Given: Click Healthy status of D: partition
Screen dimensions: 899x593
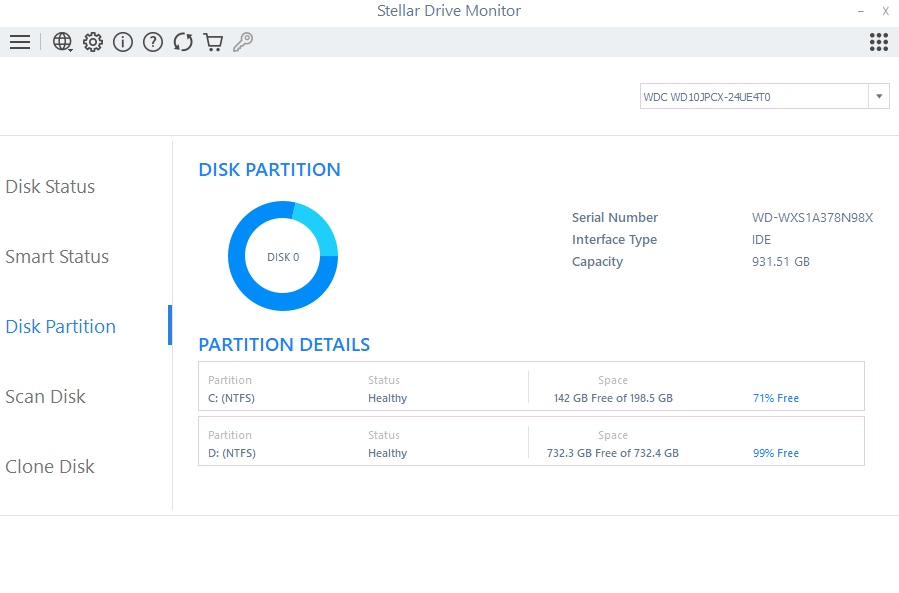Looking at the screenshot, I should (x=388, y=453).
